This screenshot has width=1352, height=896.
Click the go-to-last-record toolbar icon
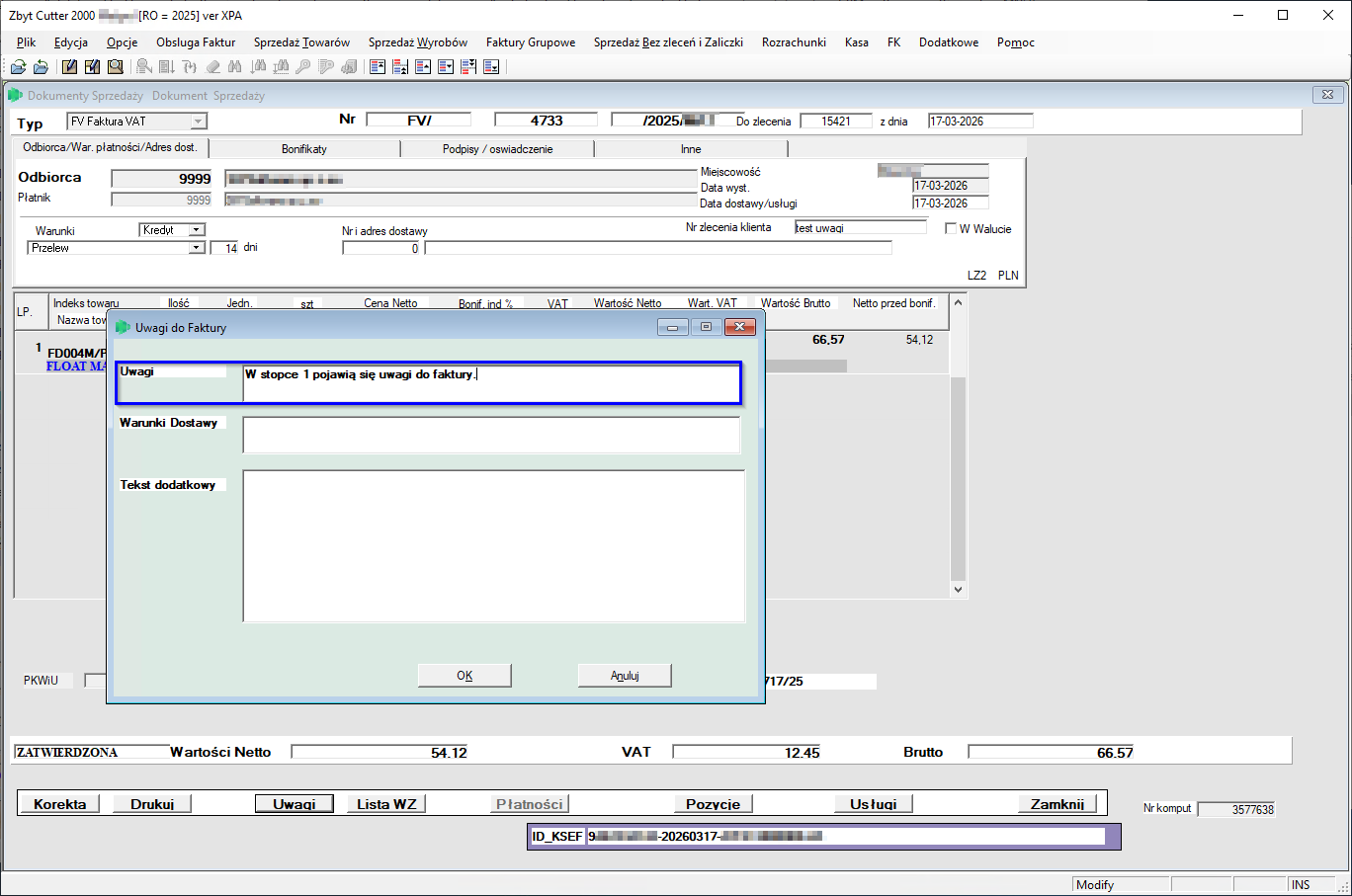pyautogui.click(x=491, y=66)
